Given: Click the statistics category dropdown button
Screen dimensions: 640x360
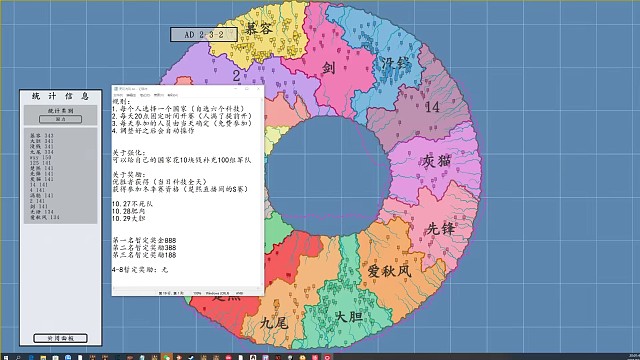Looking at the screenshot, I should click(x=60, y=119).
